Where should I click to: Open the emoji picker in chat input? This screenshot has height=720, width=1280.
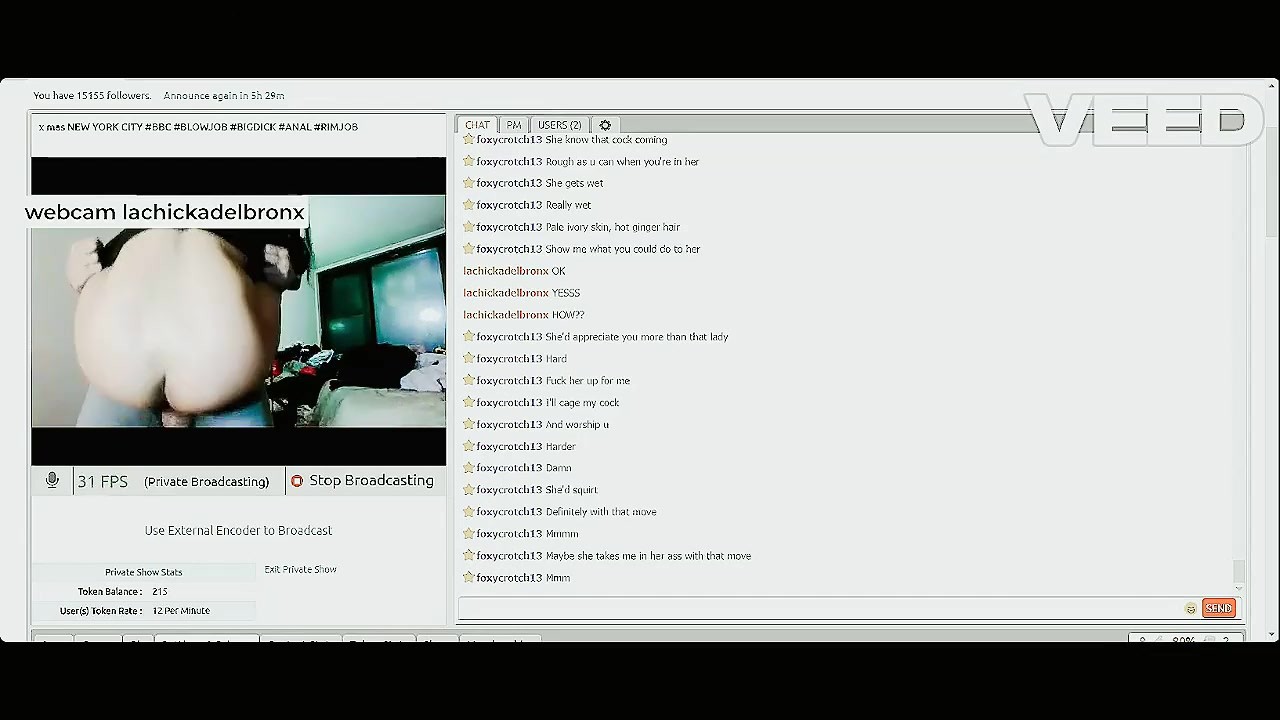[x=1190, y=609]
